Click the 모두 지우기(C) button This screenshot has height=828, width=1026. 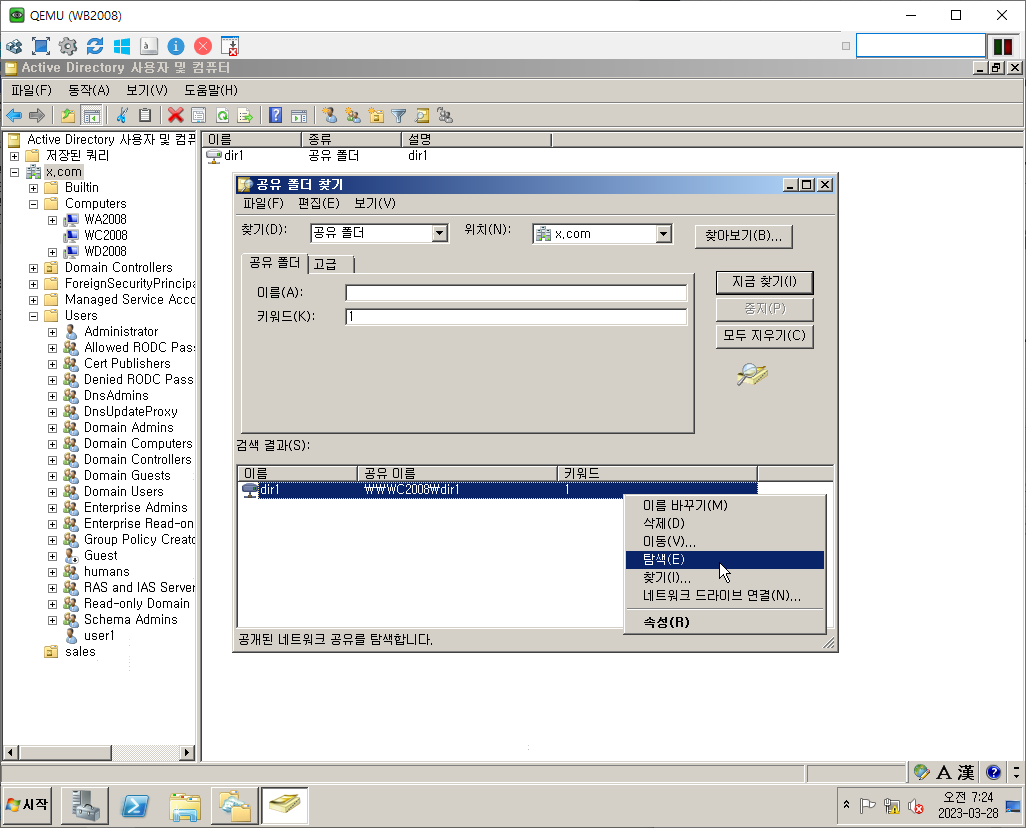point(764,336)
